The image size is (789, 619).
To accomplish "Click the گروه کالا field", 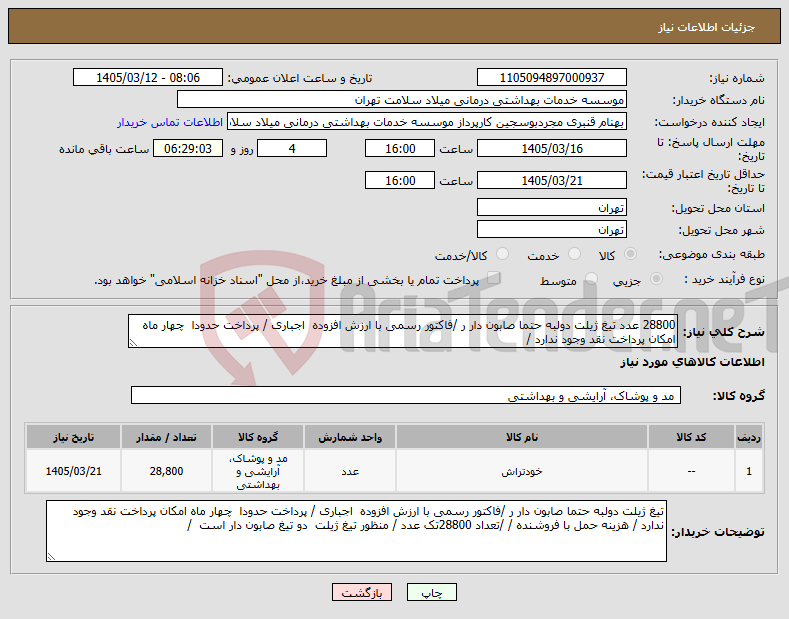I will 406,396.
